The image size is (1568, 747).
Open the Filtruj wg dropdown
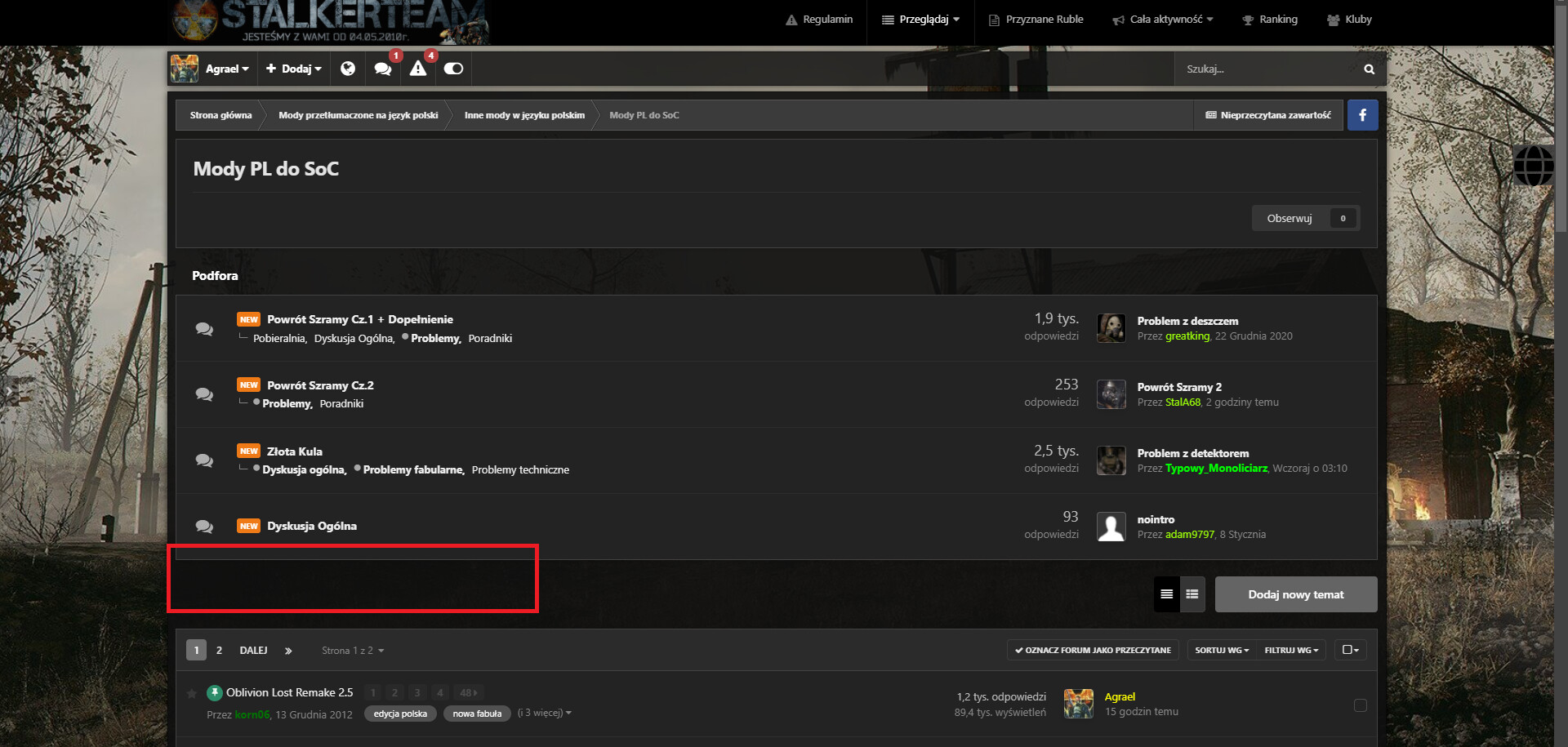1291,650
